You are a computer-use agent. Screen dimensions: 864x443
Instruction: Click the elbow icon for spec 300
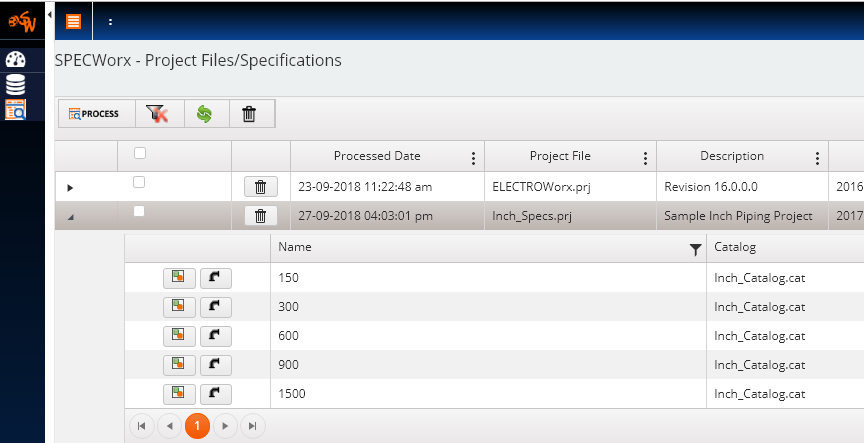pyautogui.click(x=215, y=307)
